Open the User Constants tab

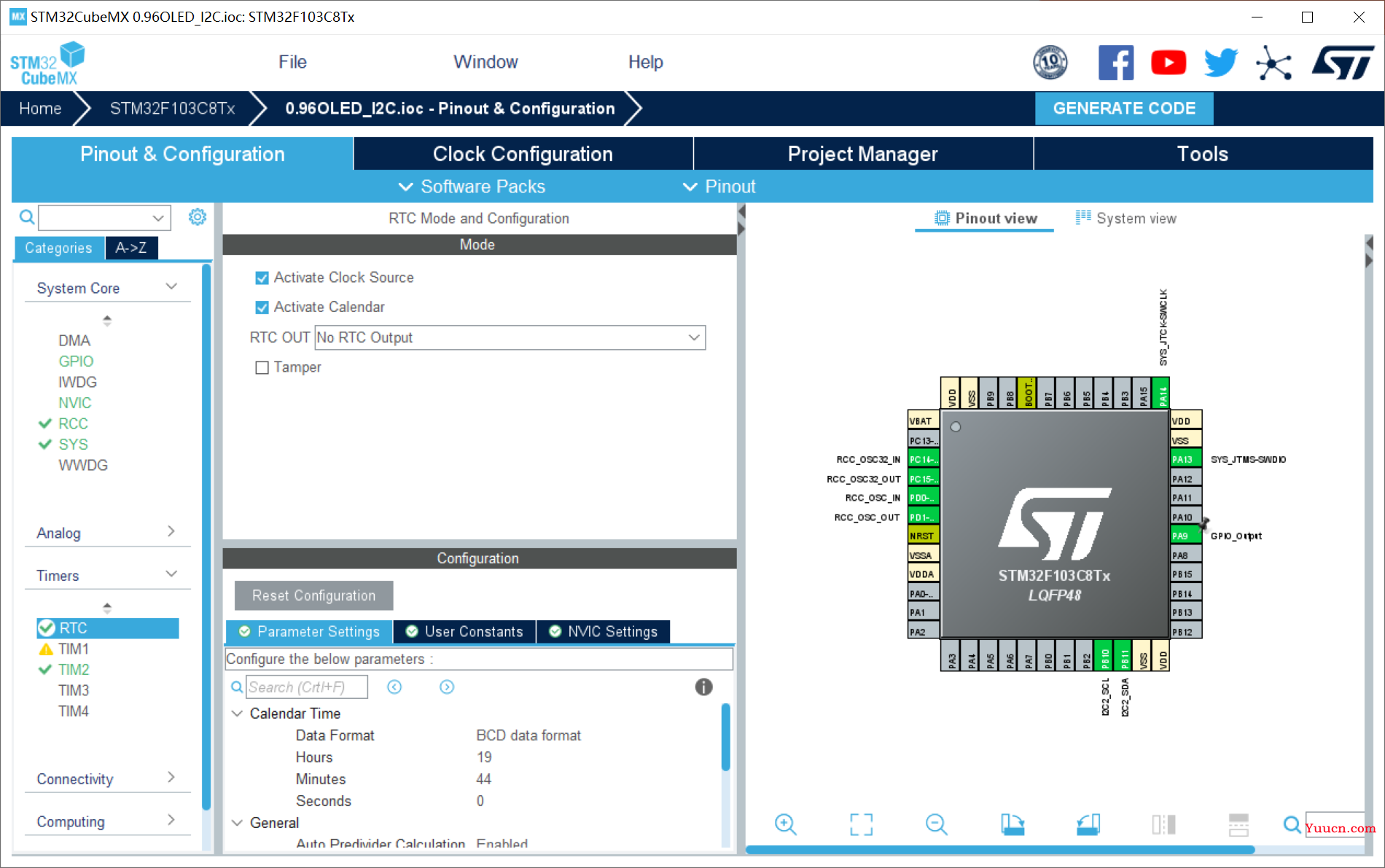click(x=464, y=631)
